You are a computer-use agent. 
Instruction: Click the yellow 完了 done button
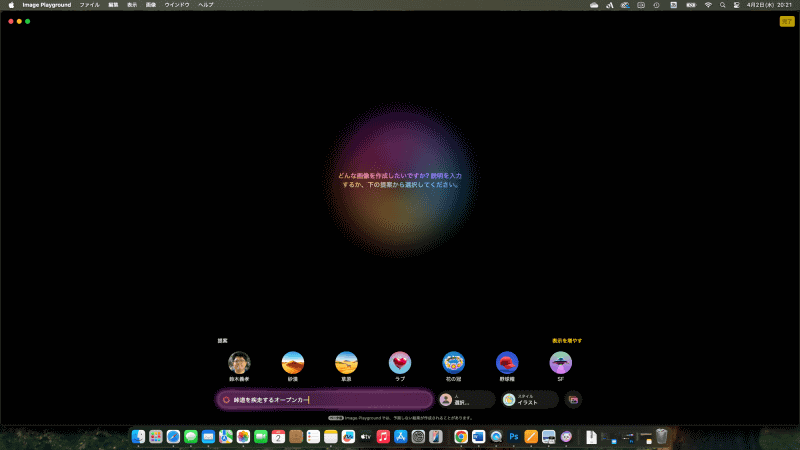point(787,21)
